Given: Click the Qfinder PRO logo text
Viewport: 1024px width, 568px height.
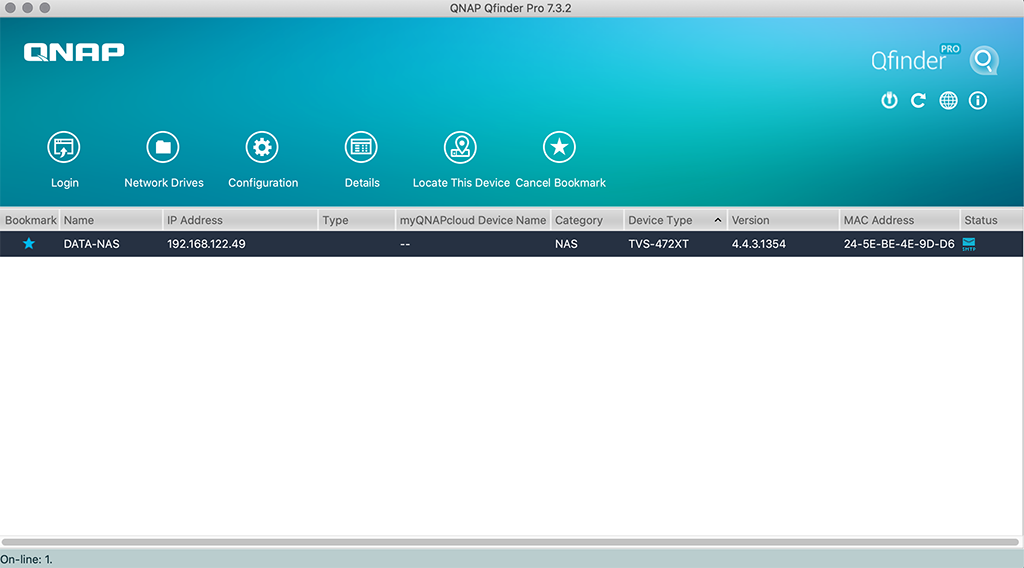Looking at the screenshot, I should (916, 59).
